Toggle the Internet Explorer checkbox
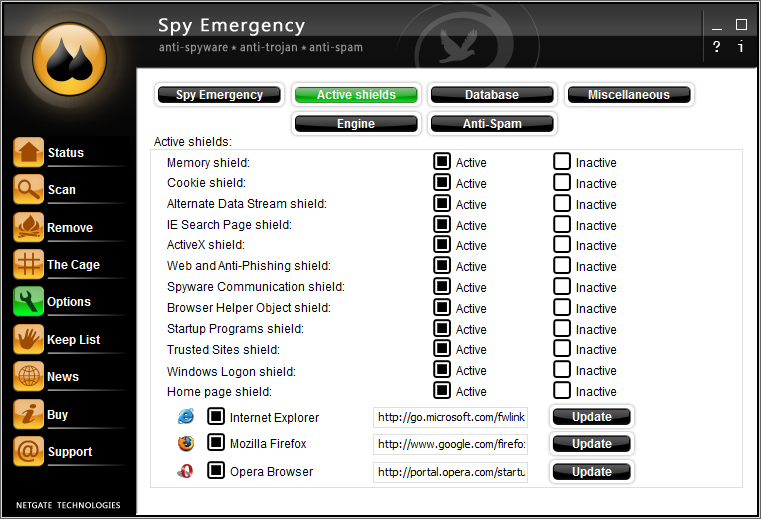Viewport: 761px width, 519px height. pos(216,416)
